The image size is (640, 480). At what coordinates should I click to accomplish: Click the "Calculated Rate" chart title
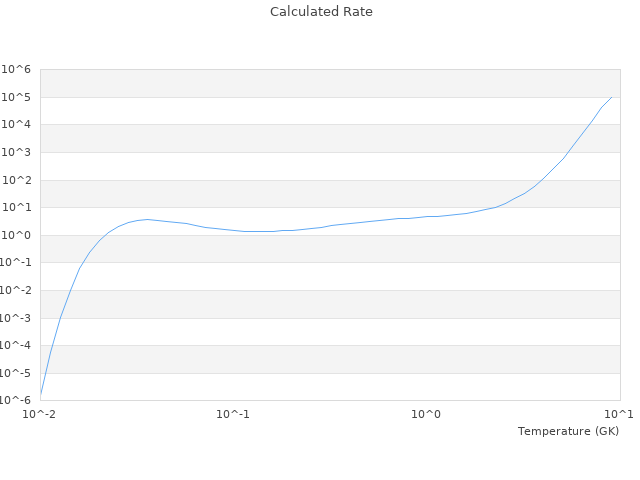[320, 12]
